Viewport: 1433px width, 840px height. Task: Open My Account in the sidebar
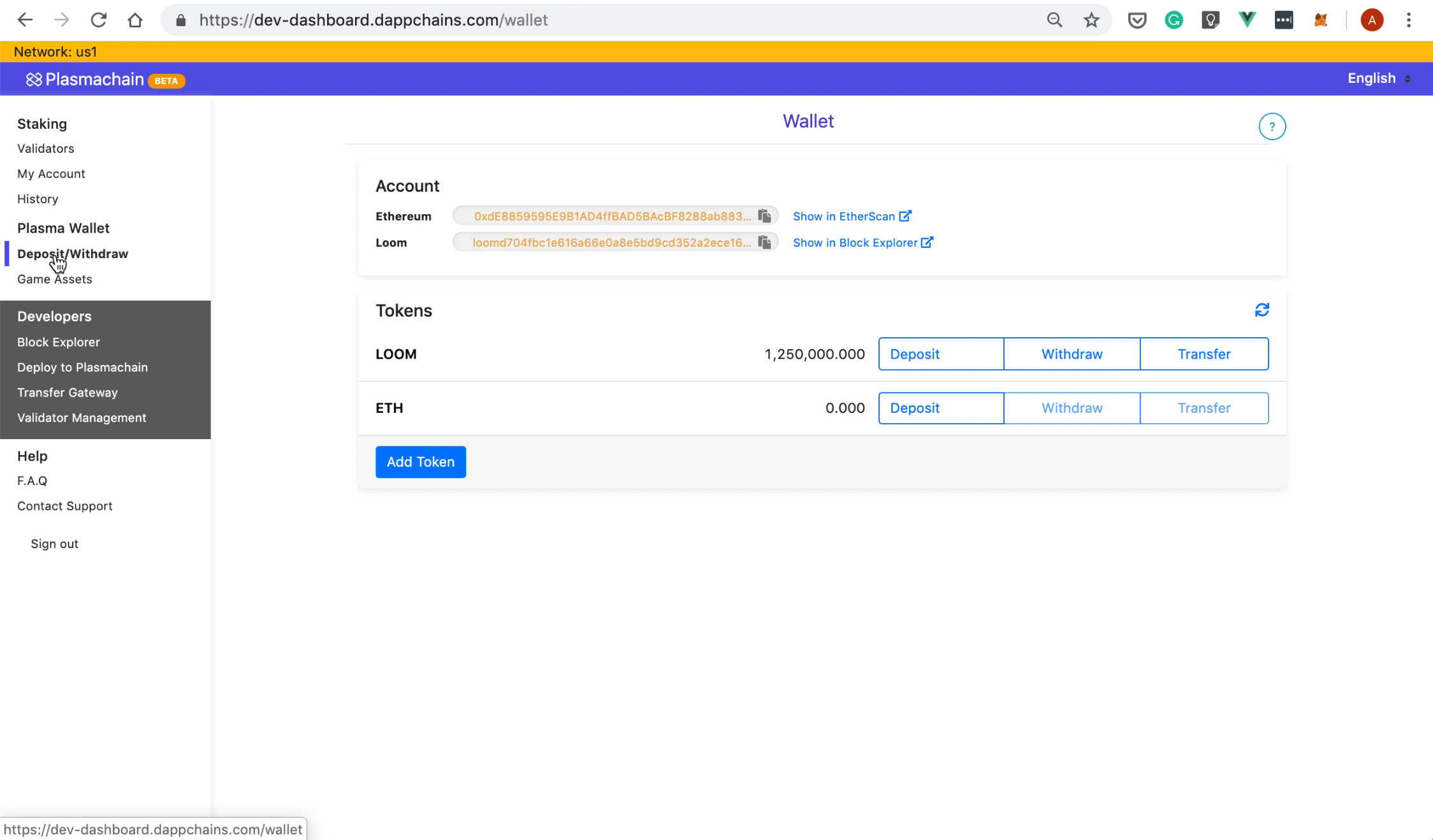pyautogui.click(x=51, y=173)
